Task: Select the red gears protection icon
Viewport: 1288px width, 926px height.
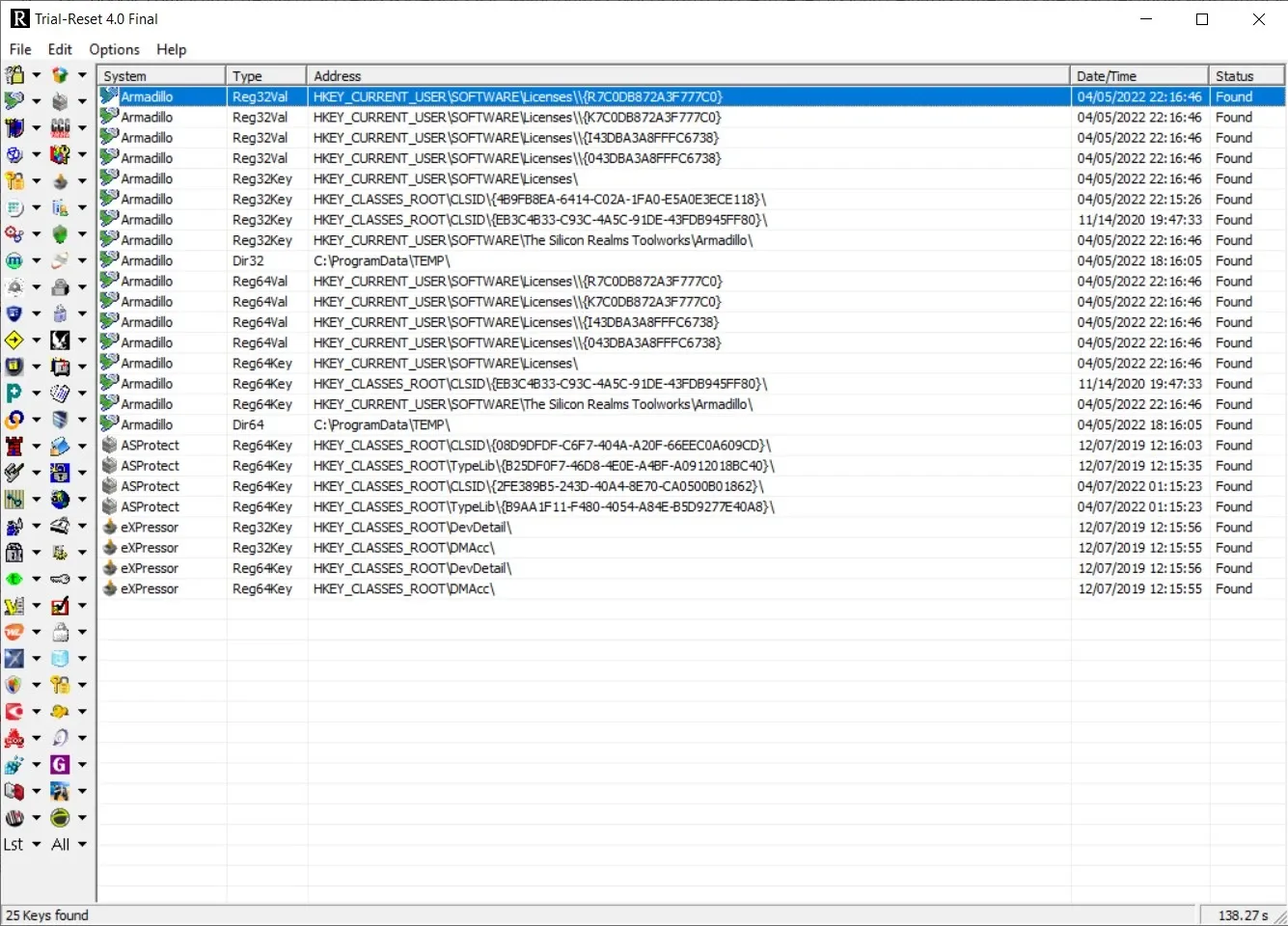Action: pyautogui.click(x=14, y=233)
